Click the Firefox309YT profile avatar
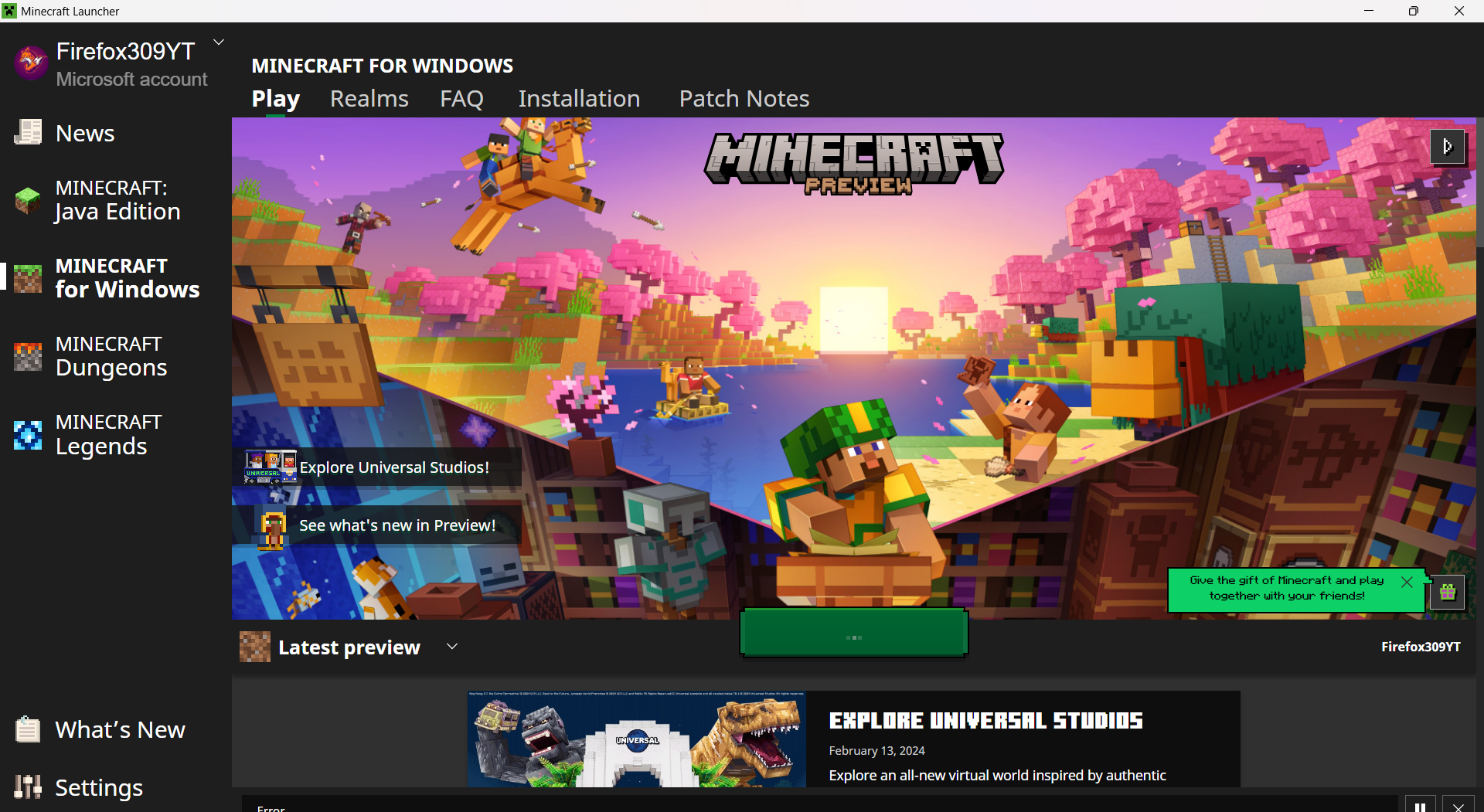Viewport: 1484px width, 812px height. [x=31, y=62]
